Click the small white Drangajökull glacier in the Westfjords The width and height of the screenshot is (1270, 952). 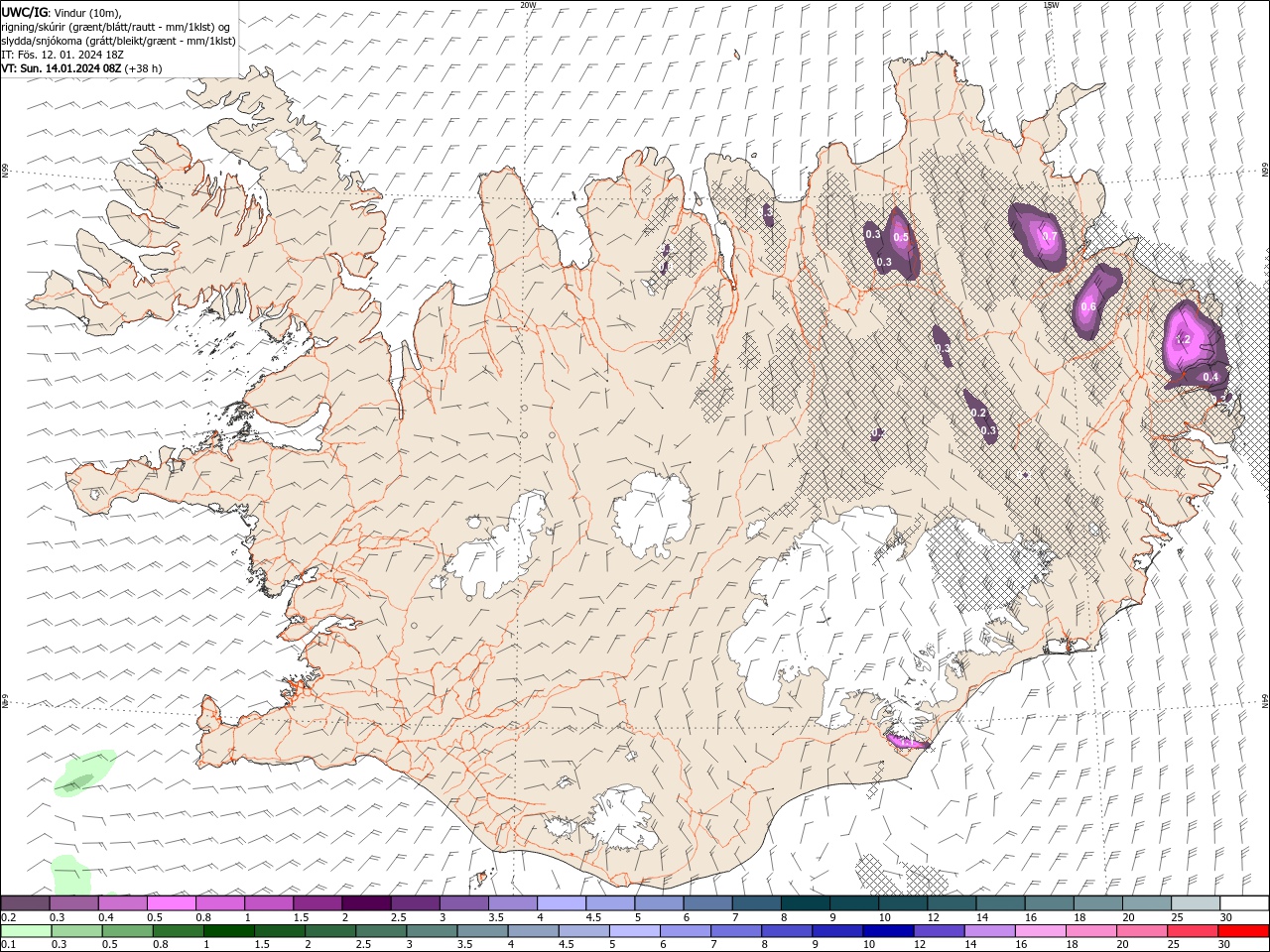(289, 150)
